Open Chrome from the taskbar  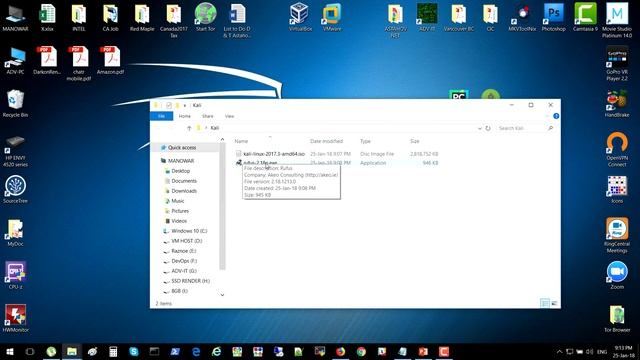[x=361, y=351]
